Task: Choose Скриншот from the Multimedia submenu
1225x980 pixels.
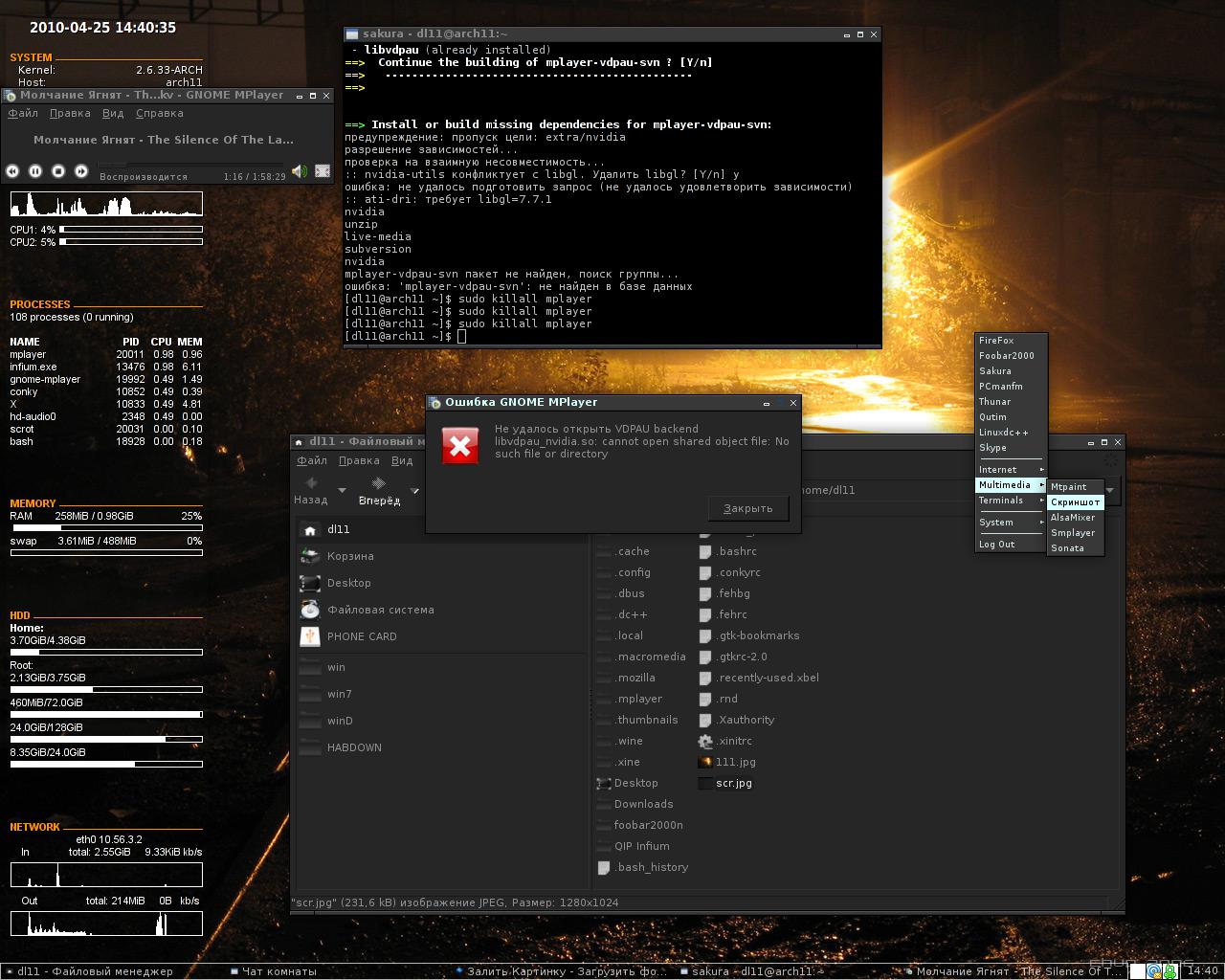Action: pos(1075,502)
